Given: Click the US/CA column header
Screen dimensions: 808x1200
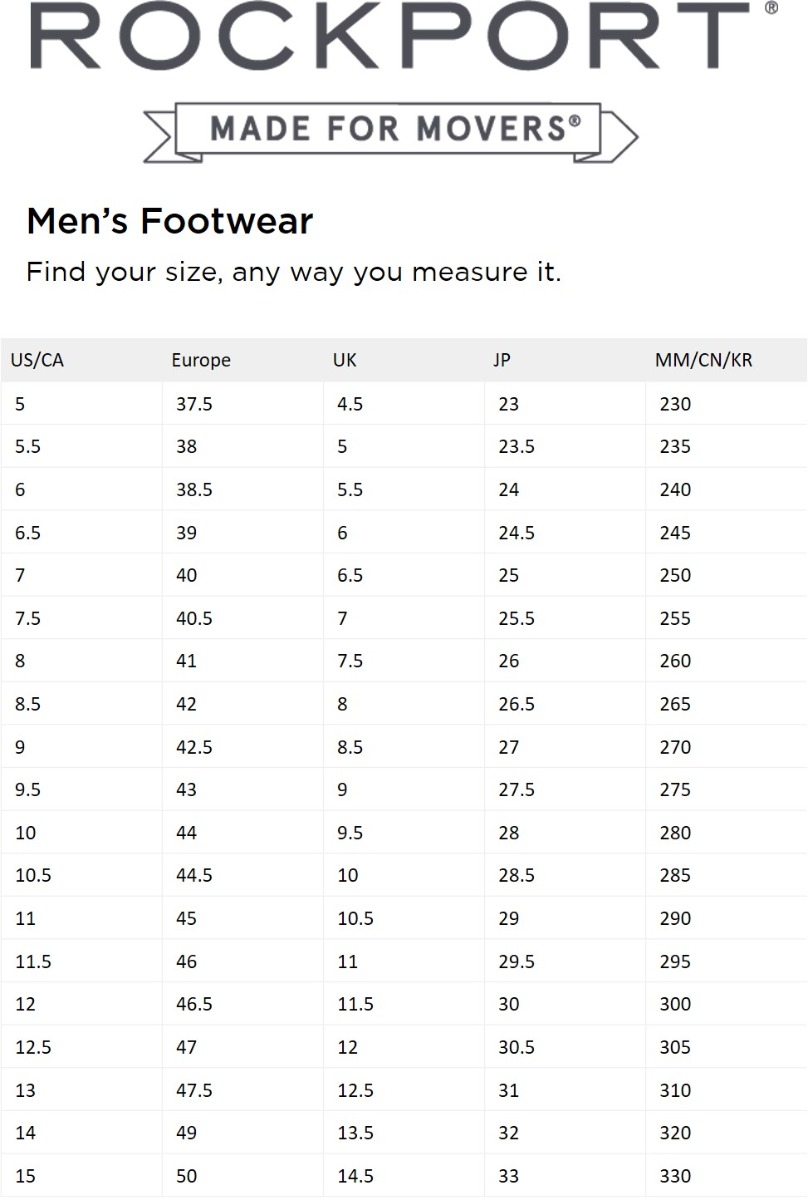Looking at the screenshot, I should tap(37, 360).
